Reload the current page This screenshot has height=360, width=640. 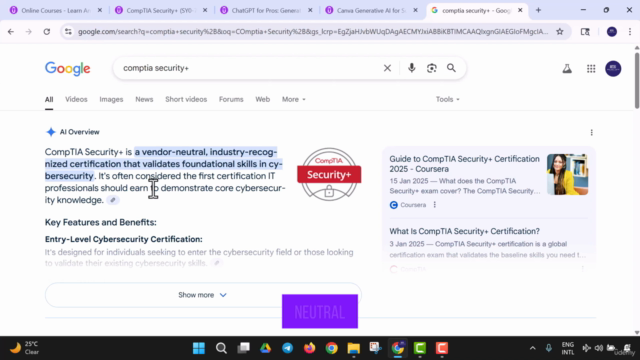47,31
